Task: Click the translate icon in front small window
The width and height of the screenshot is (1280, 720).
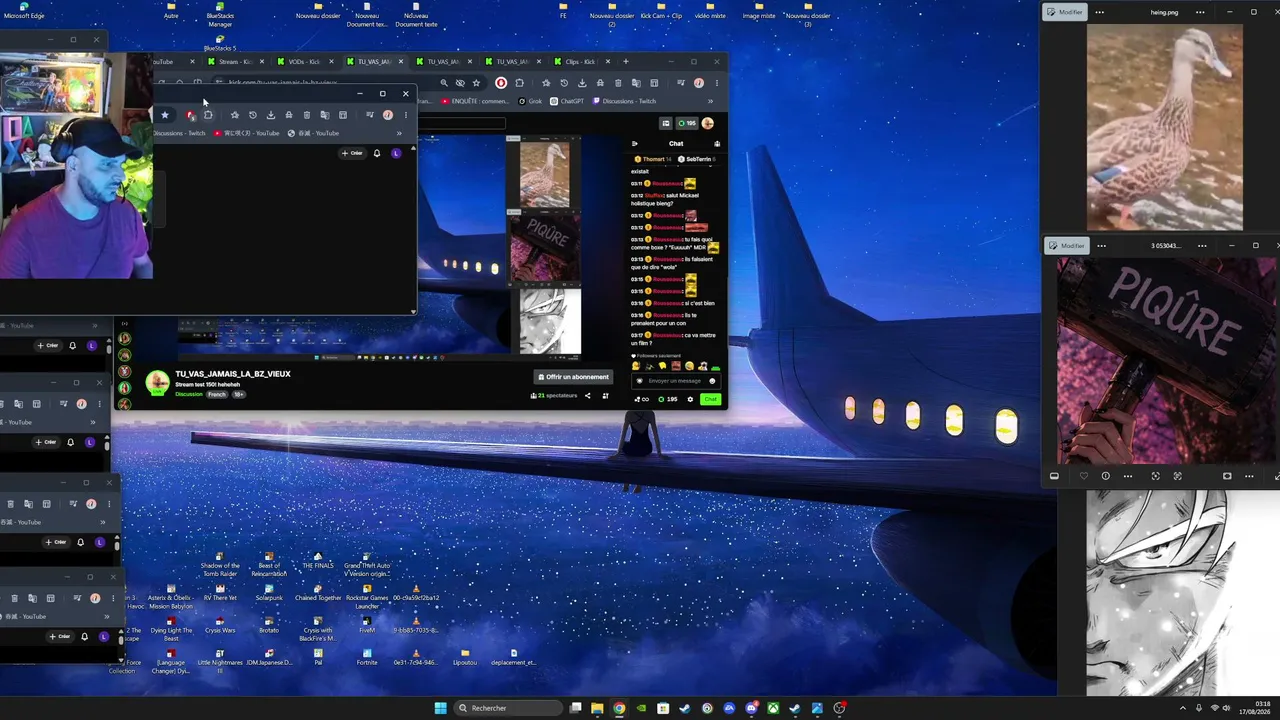Action: tap(324, 115)
